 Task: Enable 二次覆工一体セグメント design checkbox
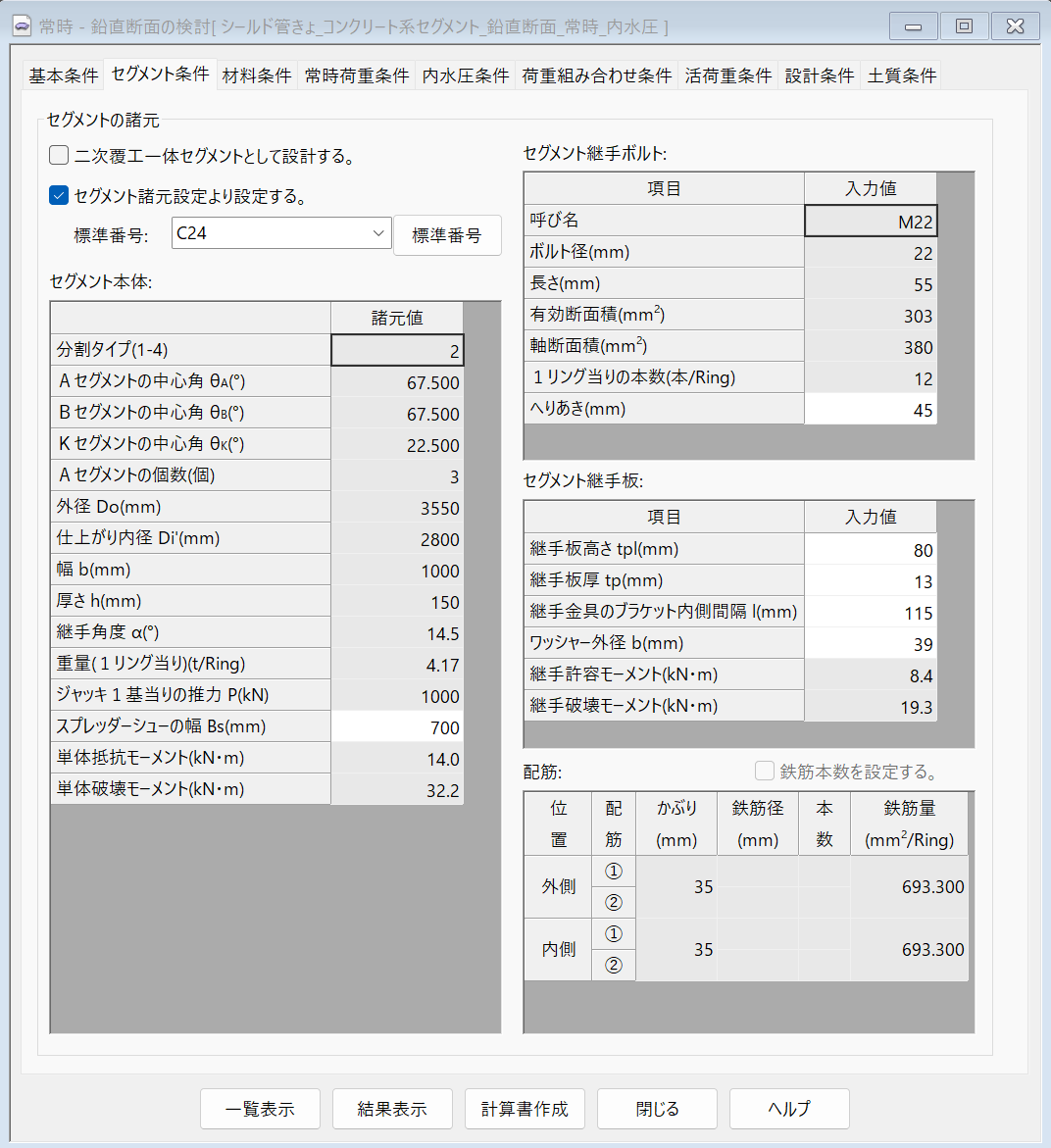(x=59, y=155)
